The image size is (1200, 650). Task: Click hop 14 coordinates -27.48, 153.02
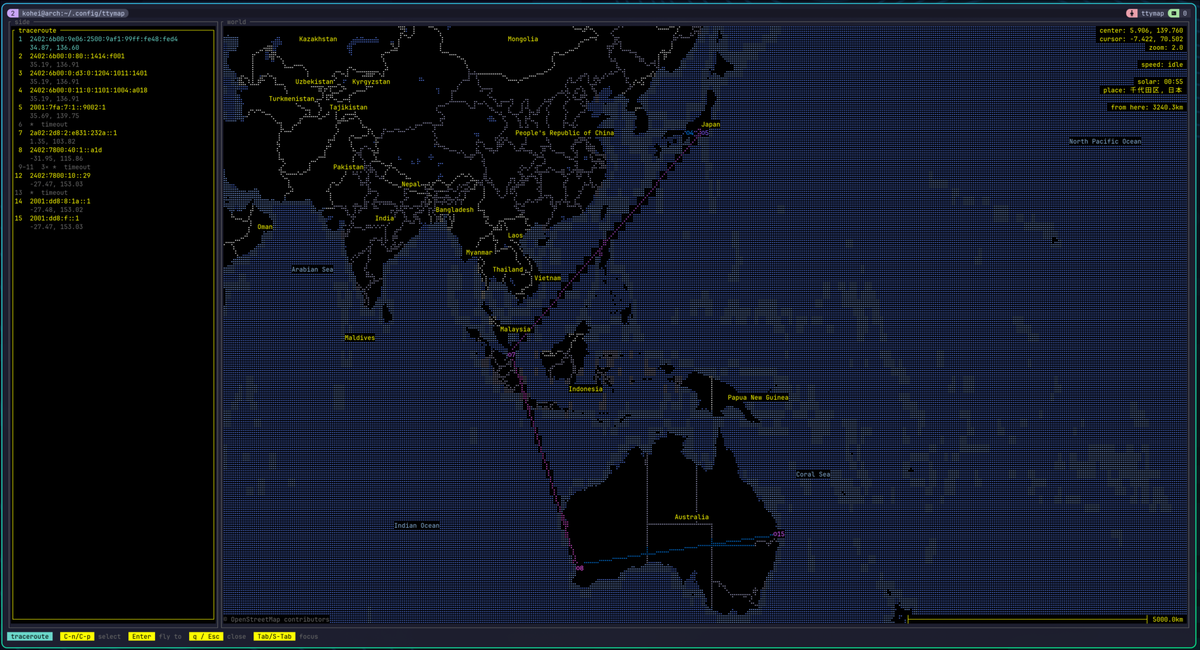(57, 210)
